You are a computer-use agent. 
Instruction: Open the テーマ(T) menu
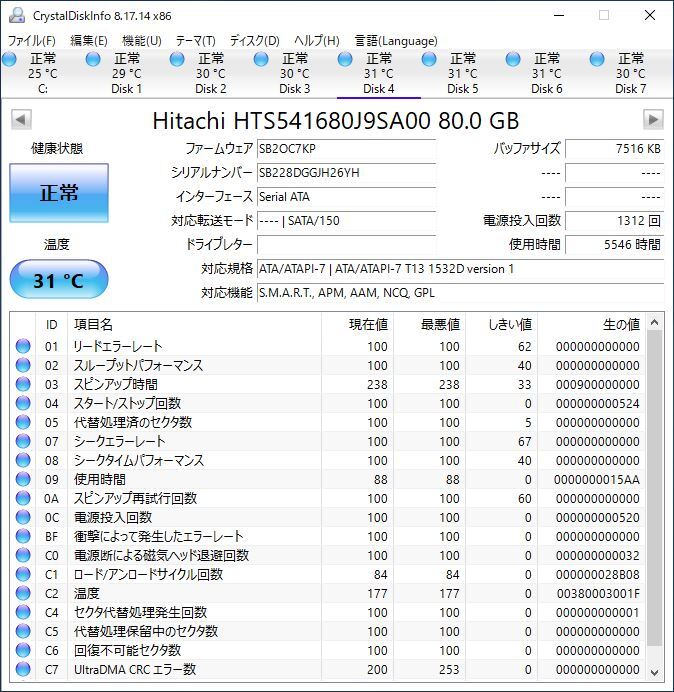click(x=196, y=41)
